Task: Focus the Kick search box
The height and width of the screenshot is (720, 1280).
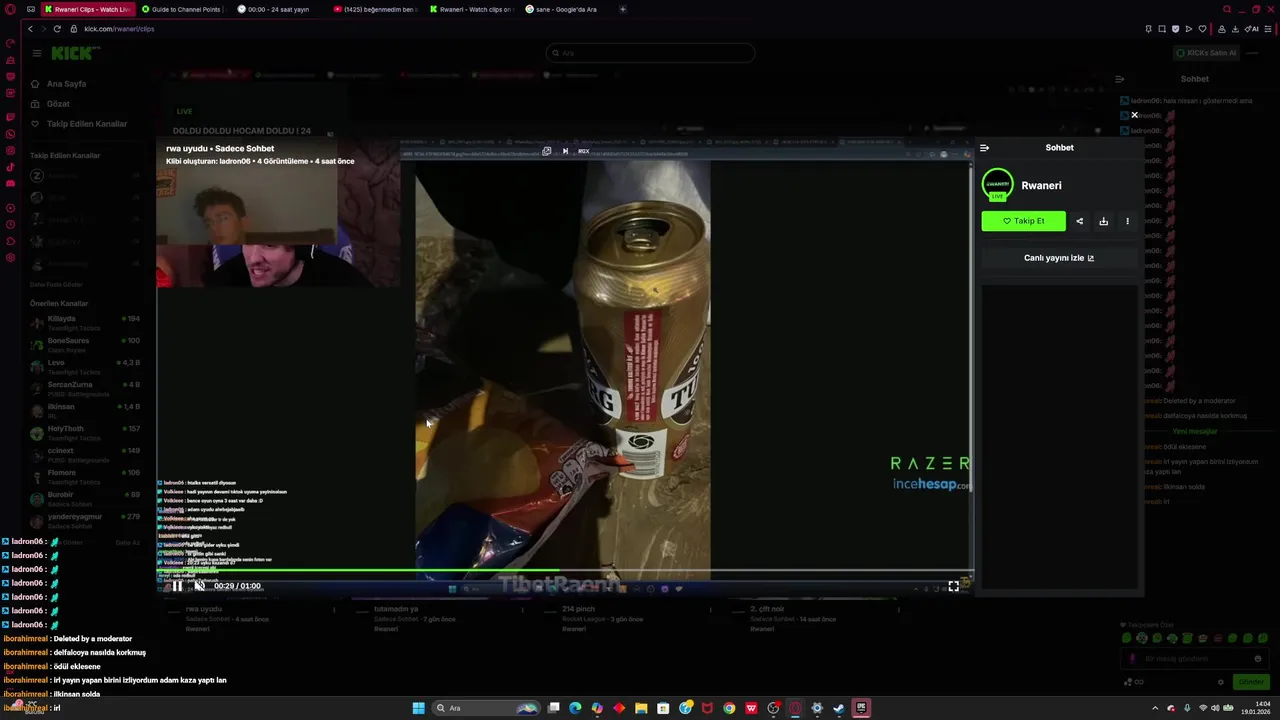Action: pos(650,53)
